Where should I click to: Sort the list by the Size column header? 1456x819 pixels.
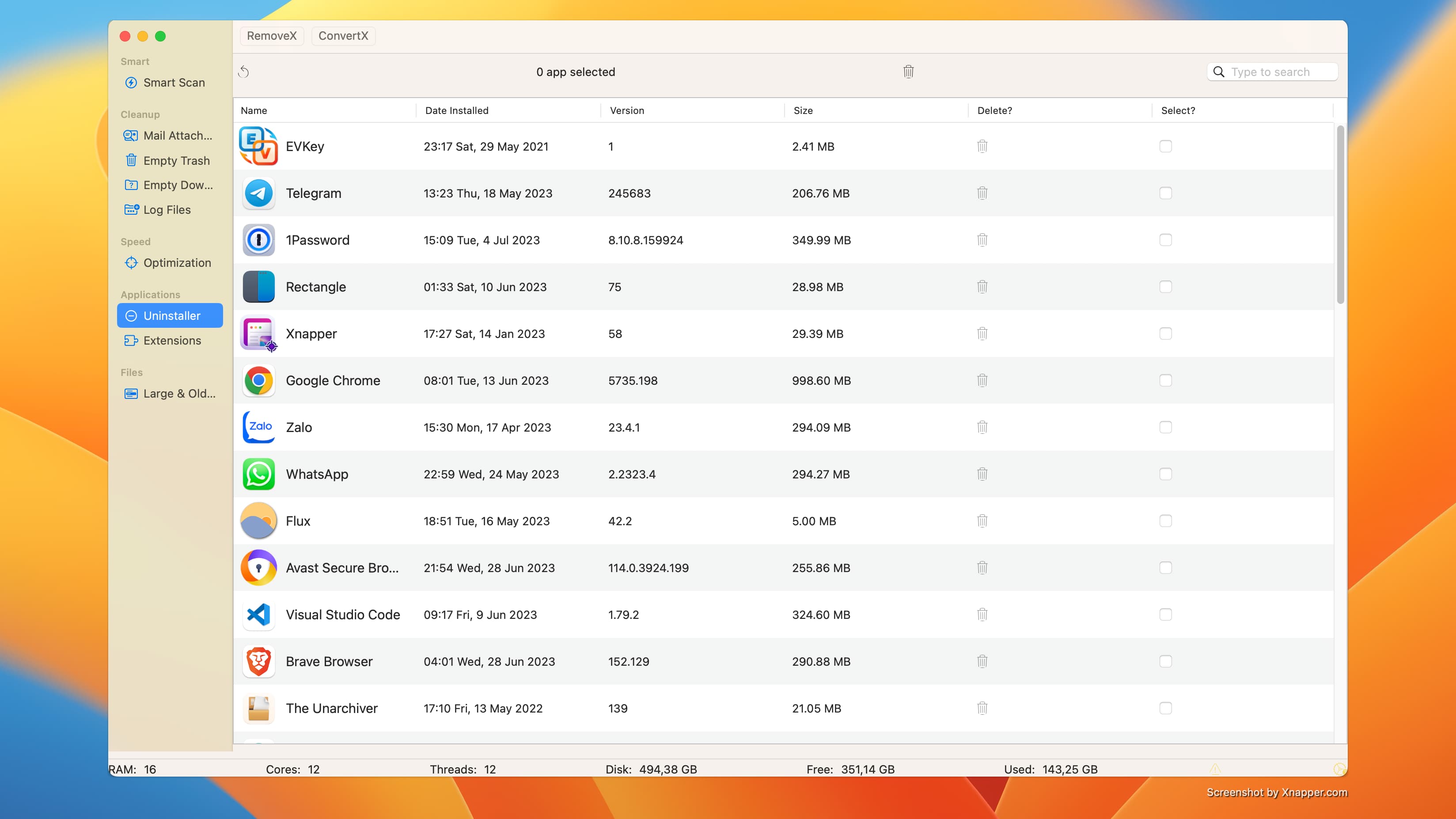point(803,111)
